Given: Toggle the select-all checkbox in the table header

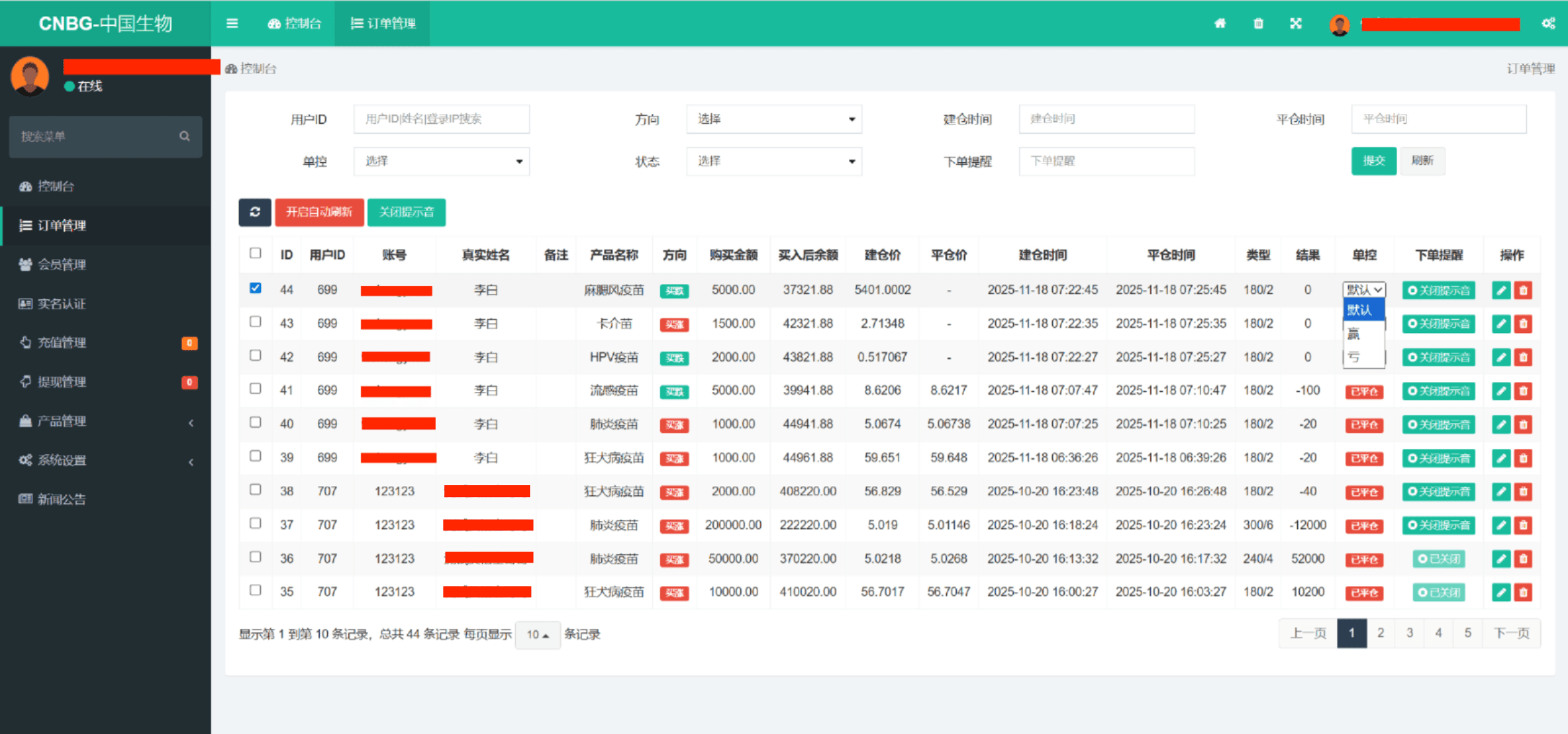Looking at the screenshot, I should click(255, 253).
